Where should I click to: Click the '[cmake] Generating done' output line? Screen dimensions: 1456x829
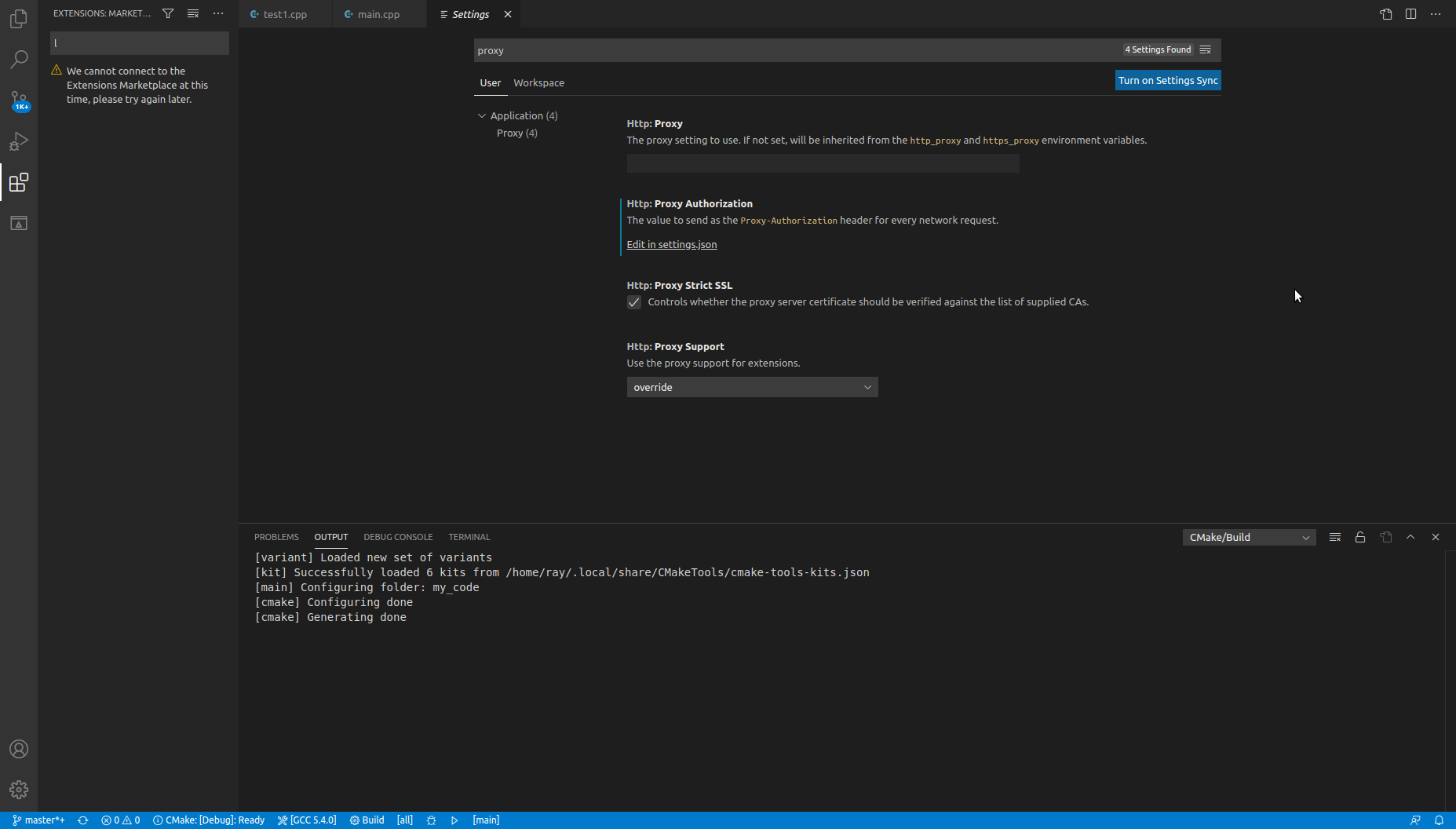coord(330,617)
